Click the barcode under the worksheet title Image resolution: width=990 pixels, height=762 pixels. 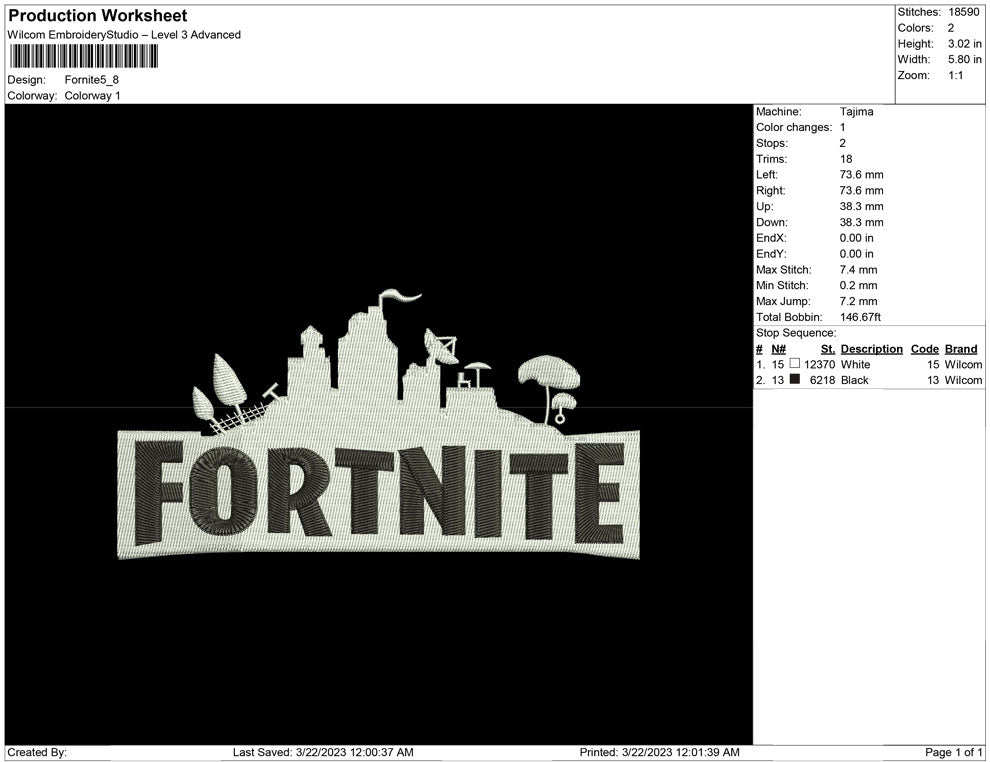83,56
